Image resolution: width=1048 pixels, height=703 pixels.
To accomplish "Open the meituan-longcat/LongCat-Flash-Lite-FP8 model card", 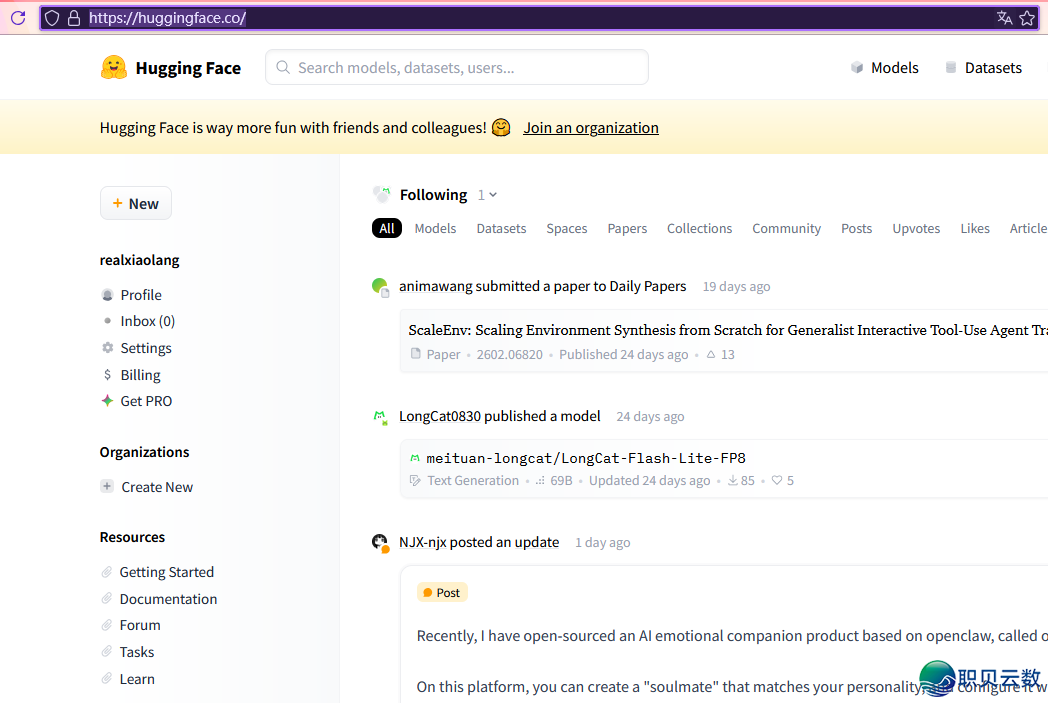I will [x=586, y=458].
